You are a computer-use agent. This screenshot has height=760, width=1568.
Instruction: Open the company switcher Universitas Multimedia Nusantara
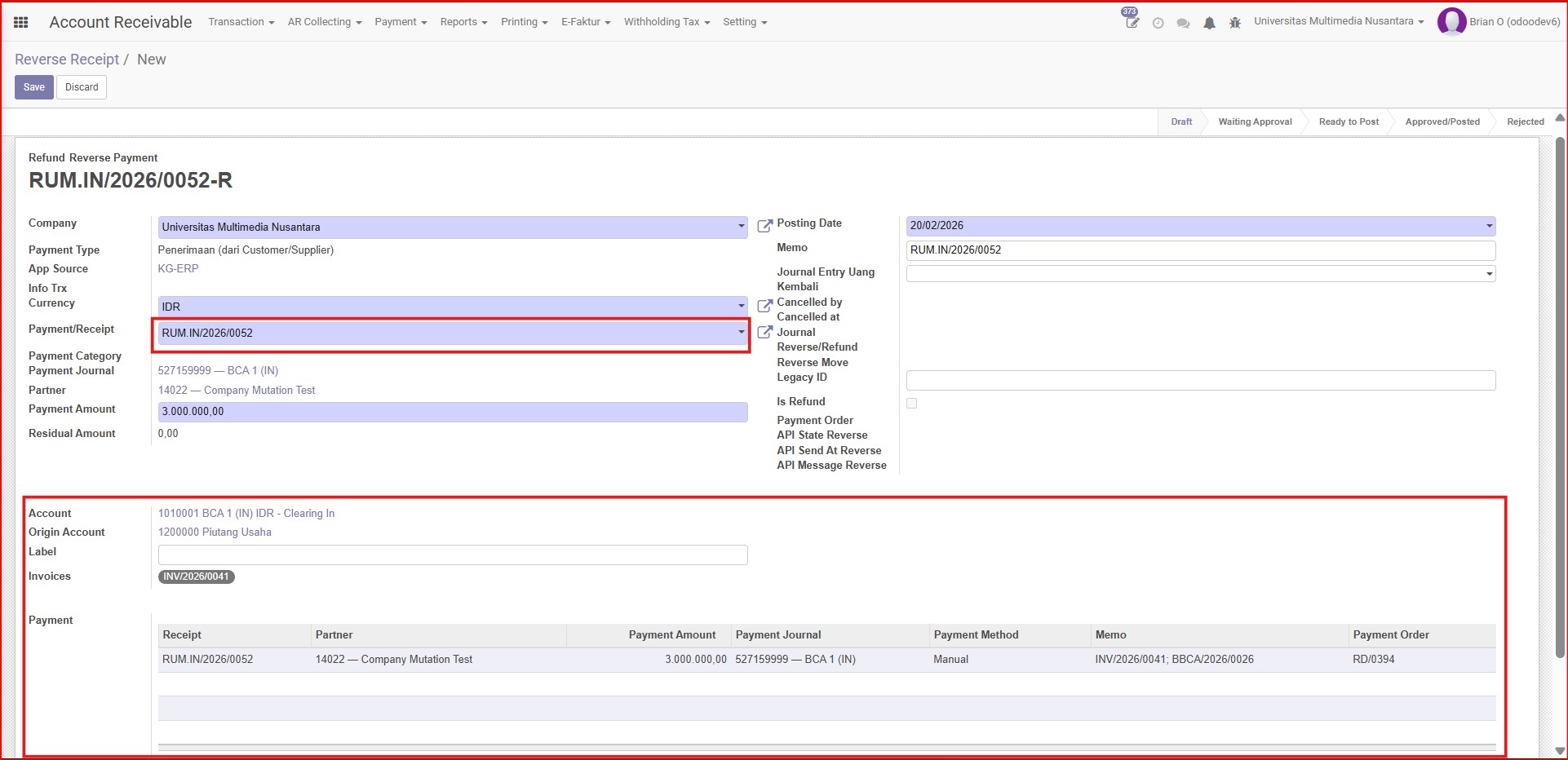pos(1338,21)
